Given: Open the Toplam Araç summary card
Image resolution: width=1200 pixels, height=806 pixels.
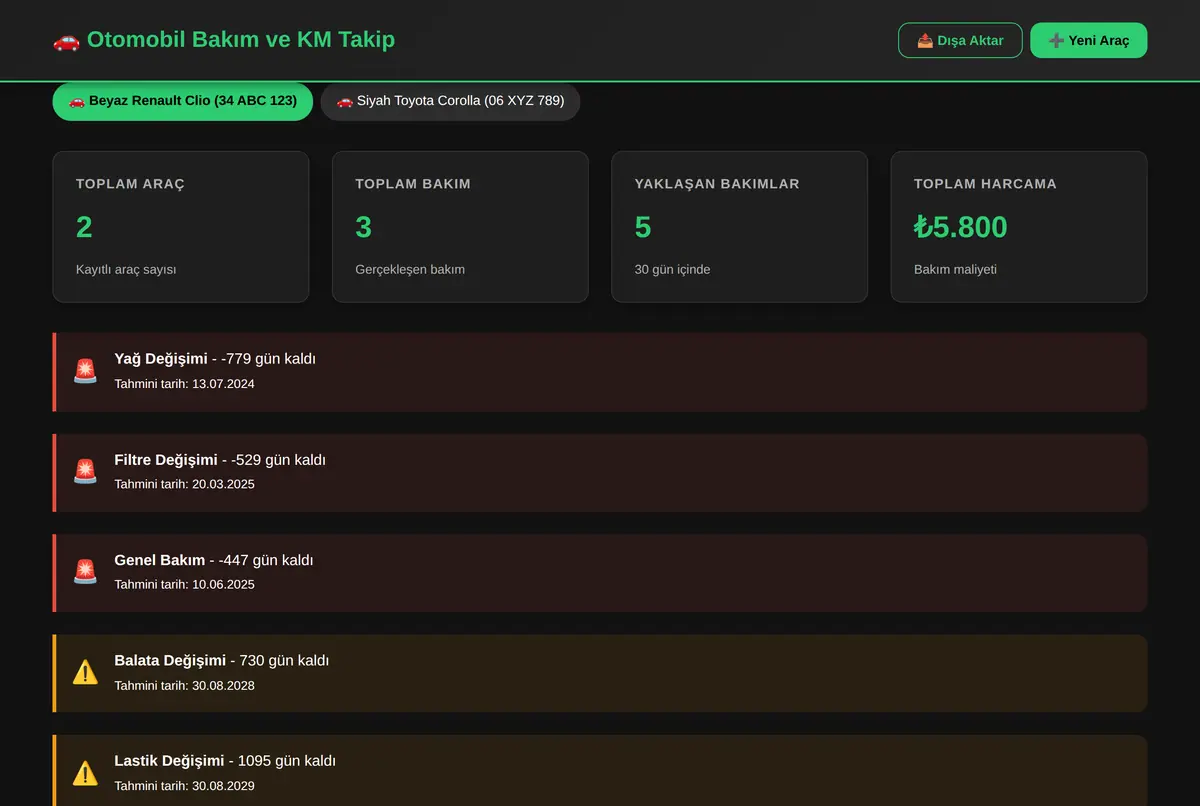Looking at the screenshot, I should 181,227.
